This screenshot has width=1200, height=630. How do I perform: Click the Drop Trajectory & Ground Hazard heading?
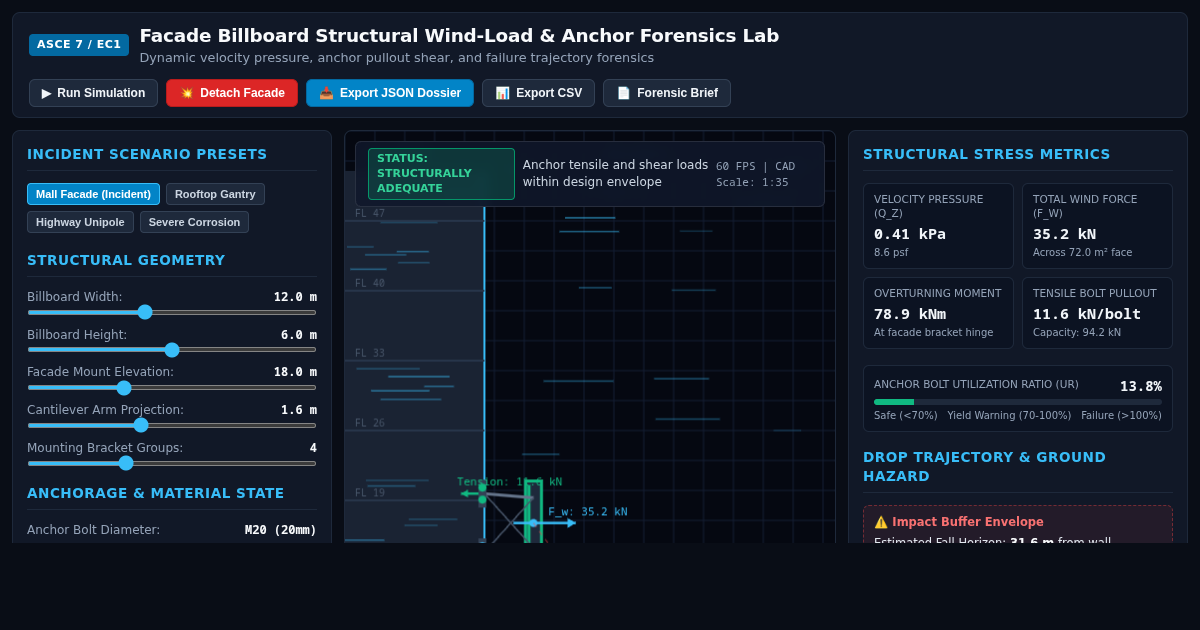pos(984,466)
